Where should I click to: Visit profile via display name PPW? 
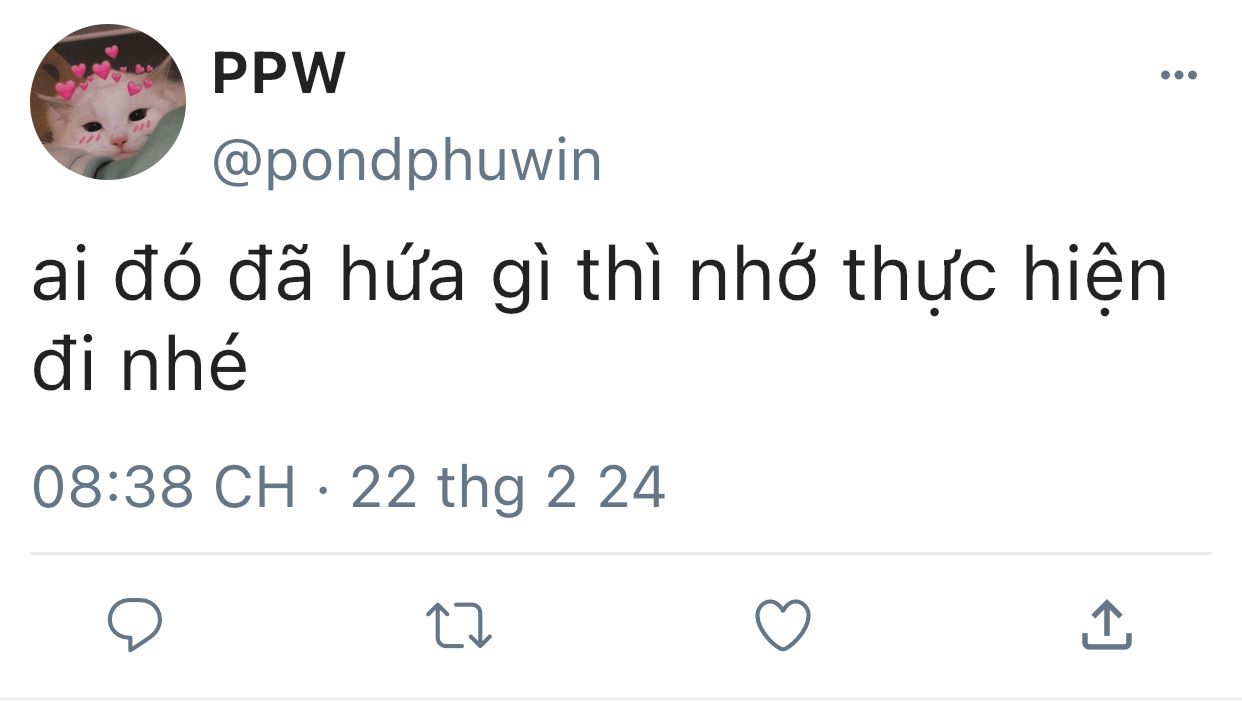279,72
